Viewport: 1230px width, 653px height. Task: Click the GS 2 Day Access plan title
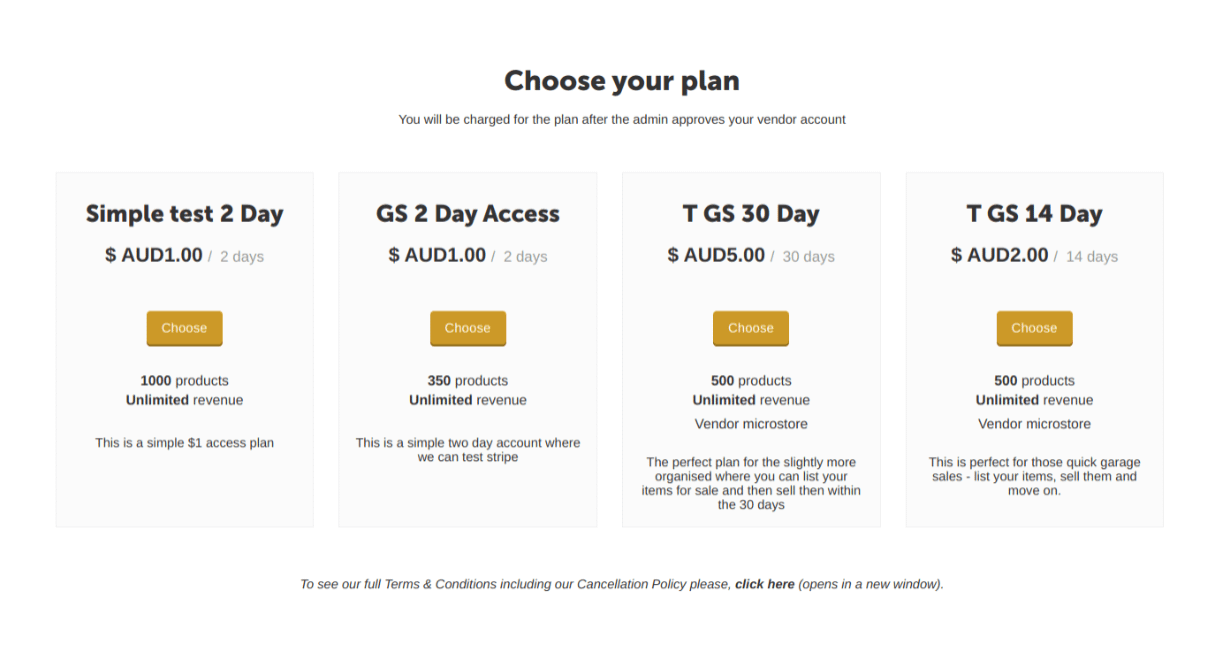467,213
